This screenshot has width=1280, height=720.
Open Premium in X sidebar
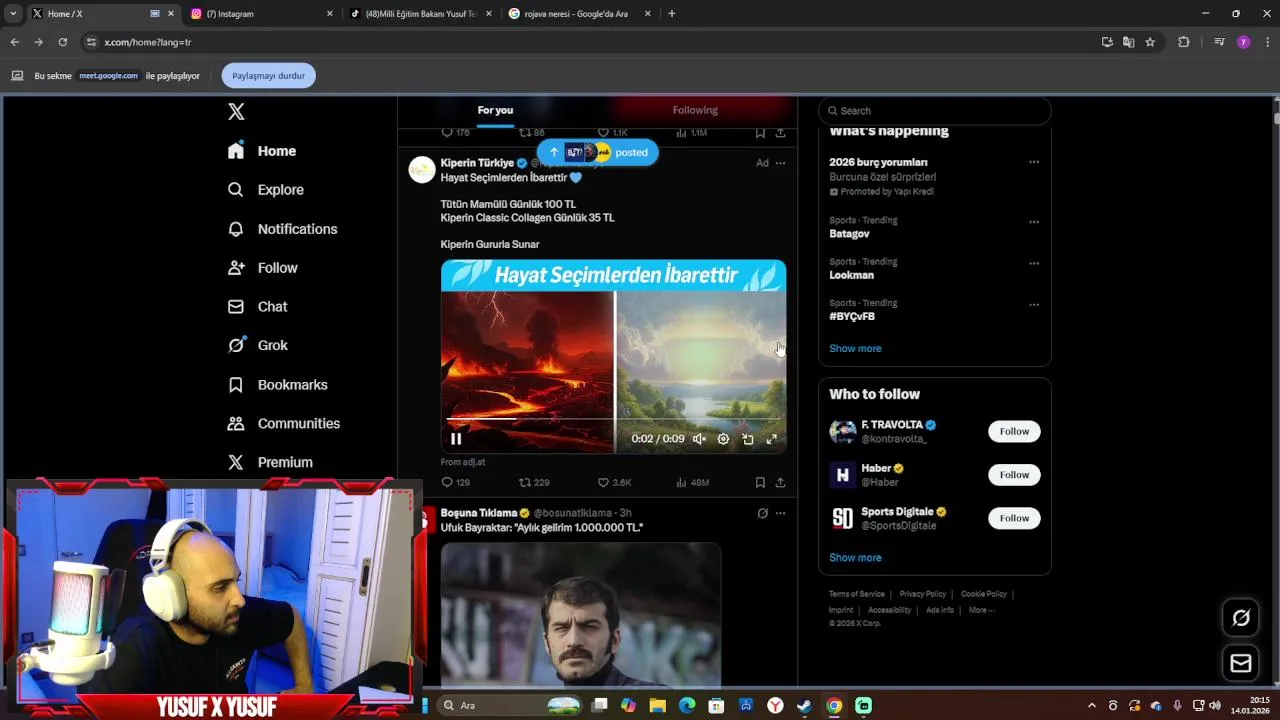[270, 462]
